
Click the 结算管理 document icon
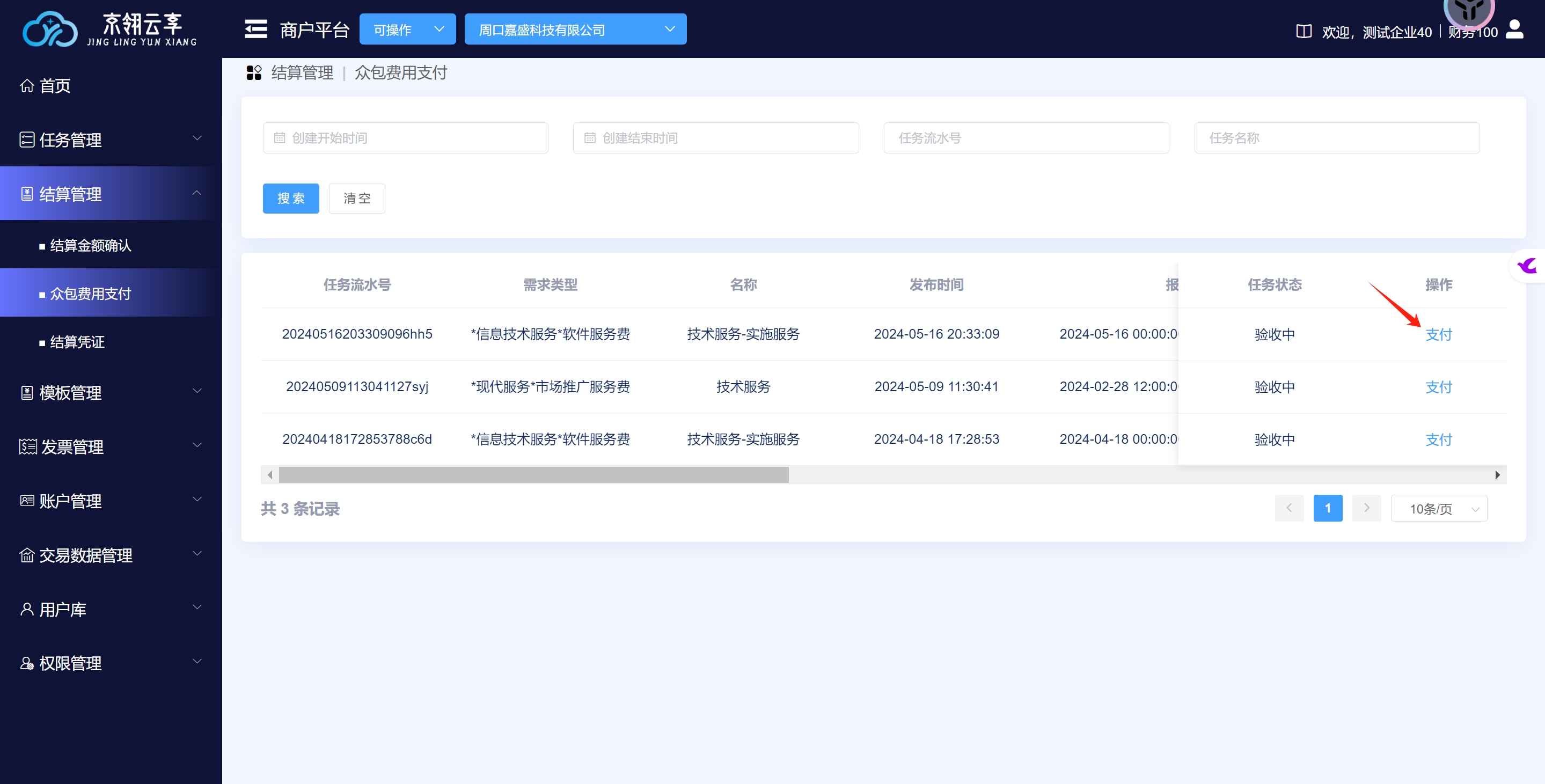click(27, 194)
